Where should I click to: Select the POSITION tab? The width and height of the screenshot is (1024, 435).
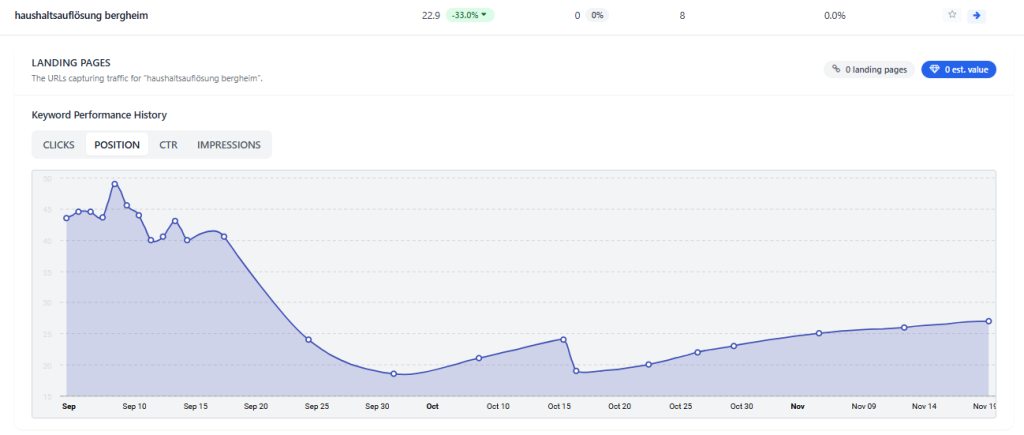[x=117, y=144]
